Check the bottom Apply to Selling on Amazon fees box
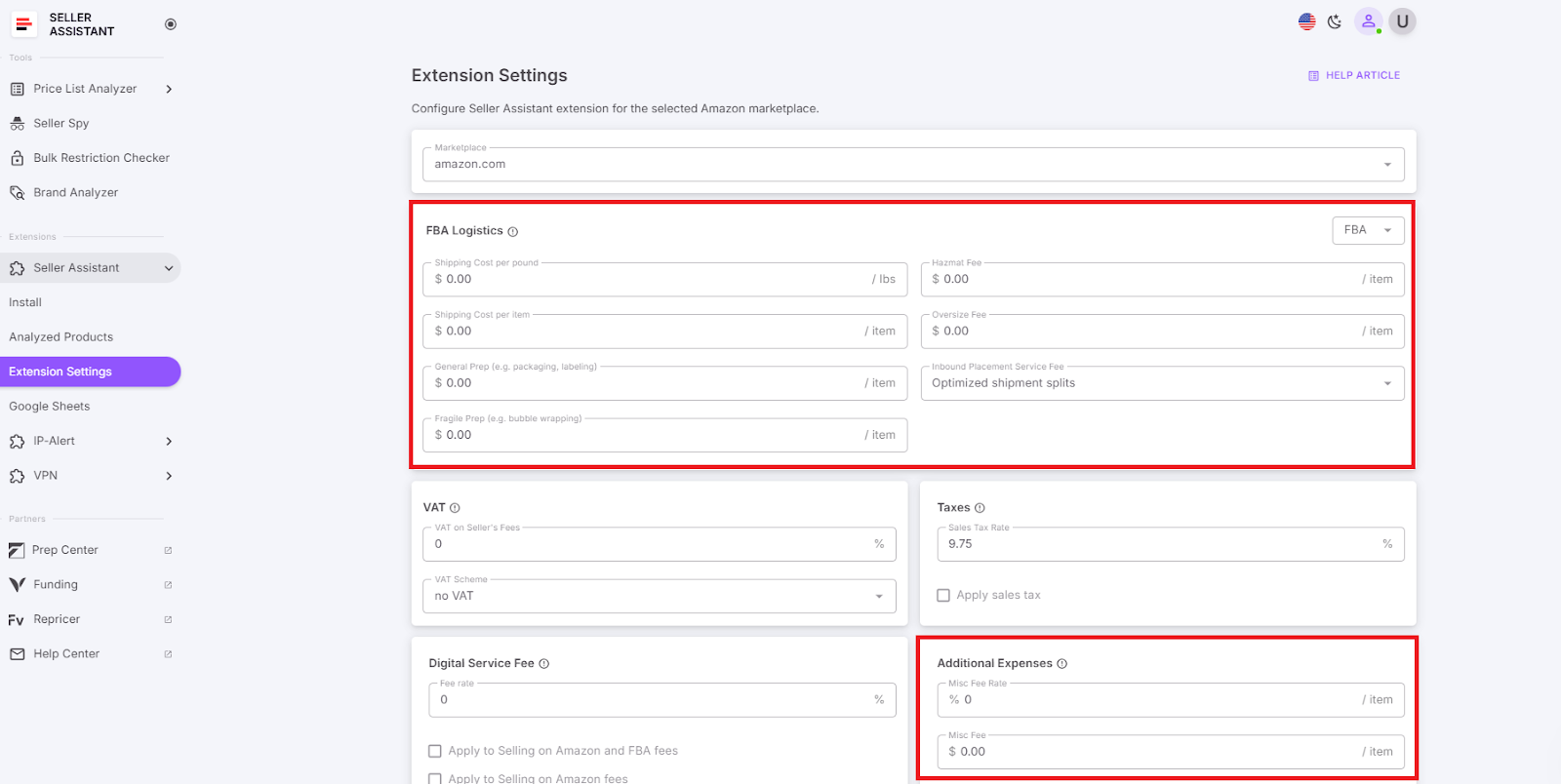 tap(435, 779)
